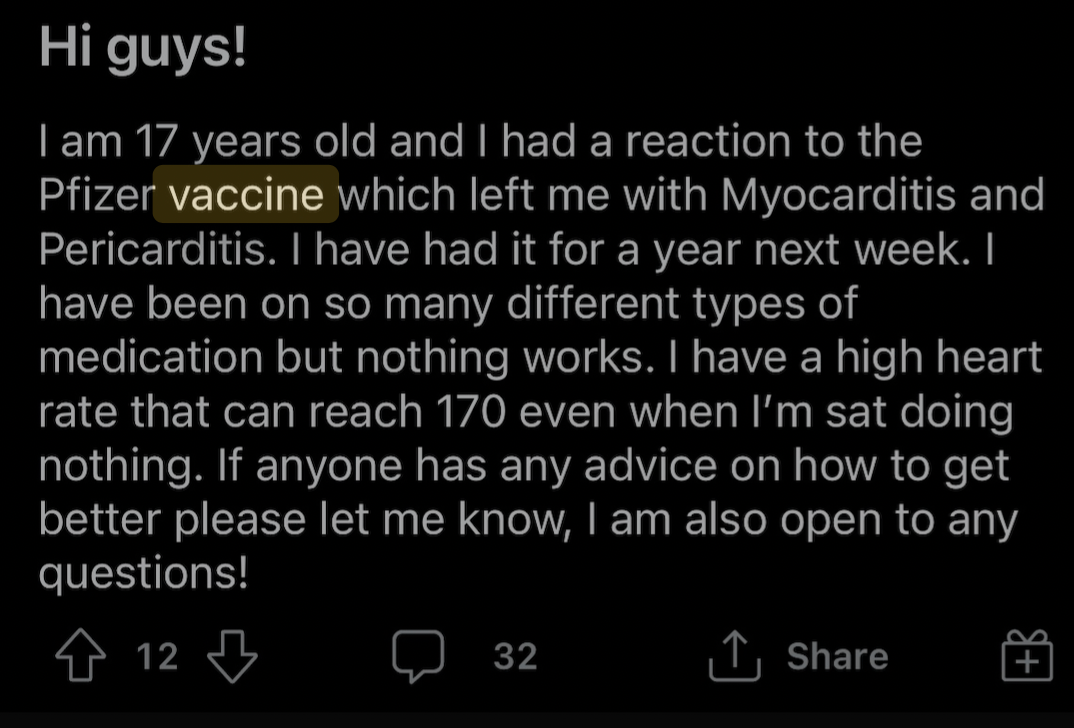1074x728 pixels.
Task: Click the Share label
Action: [x=837, y=656]
